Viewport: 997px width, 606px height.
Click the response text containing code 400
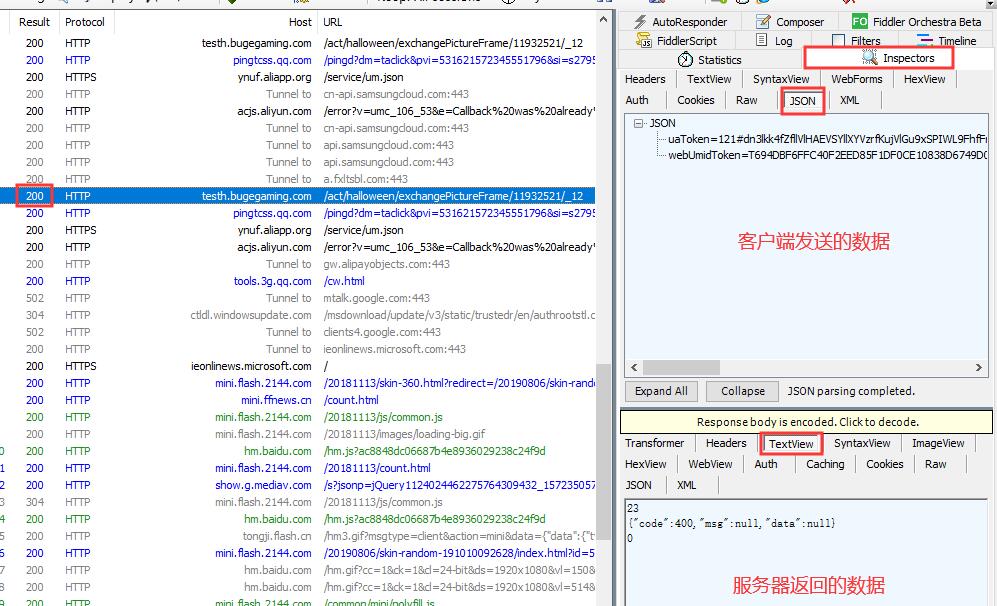[x=731, y=523]
